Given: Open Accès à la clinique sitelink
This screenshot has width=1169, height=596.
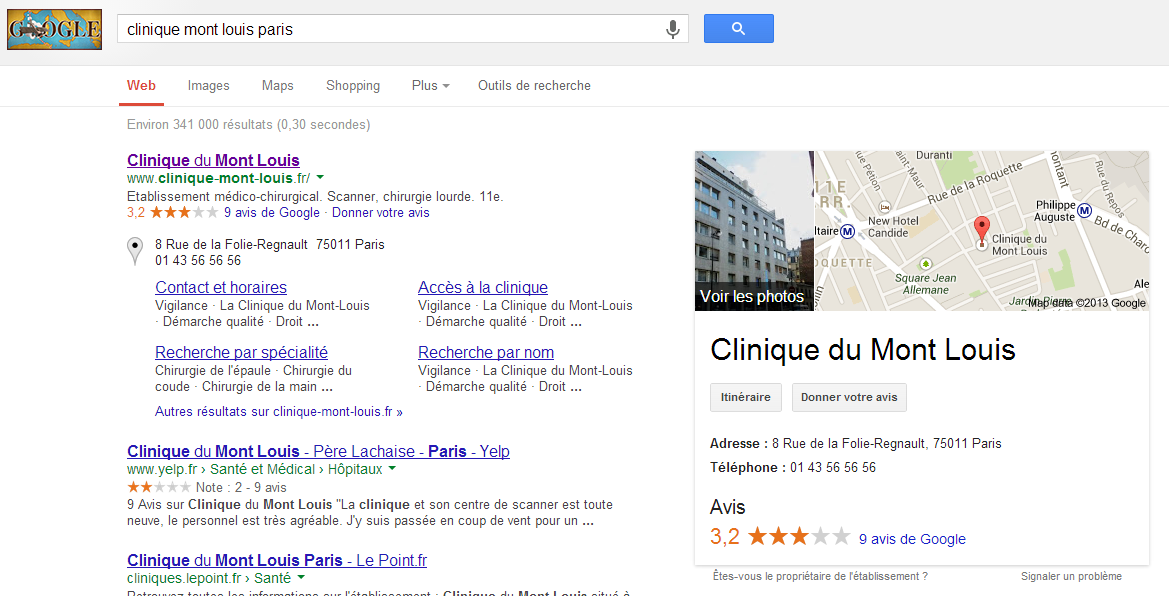Looking at the screenshot, I should pos(483,287).
